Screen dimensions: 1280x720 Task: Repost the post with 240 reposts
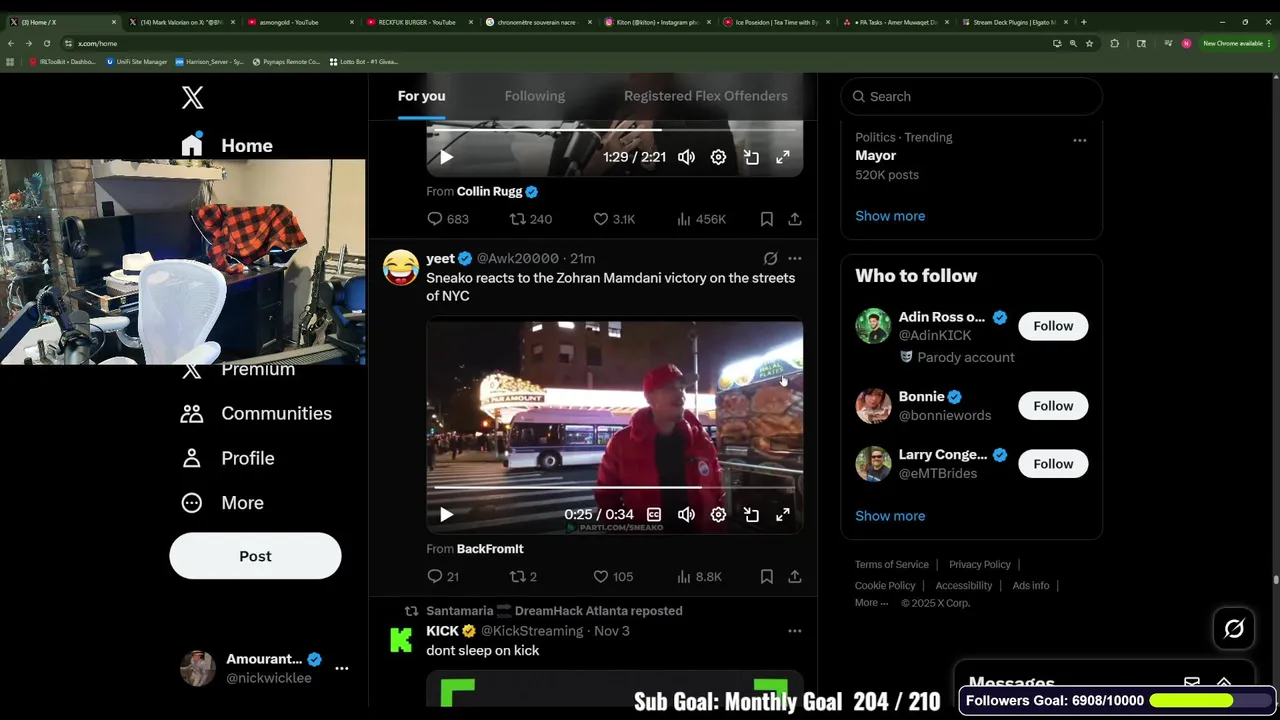point(531,219)
